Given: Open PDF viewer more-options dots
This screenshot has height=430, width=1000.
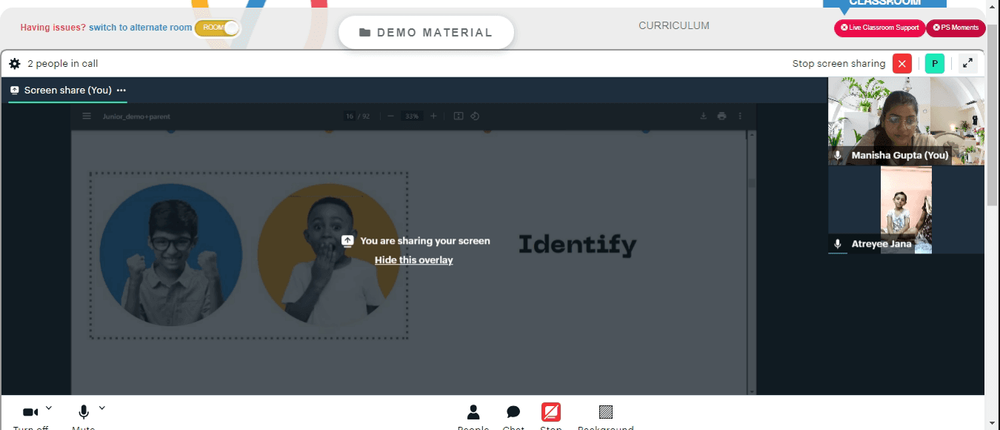Looking at the screenshot, I should [740, 116].
